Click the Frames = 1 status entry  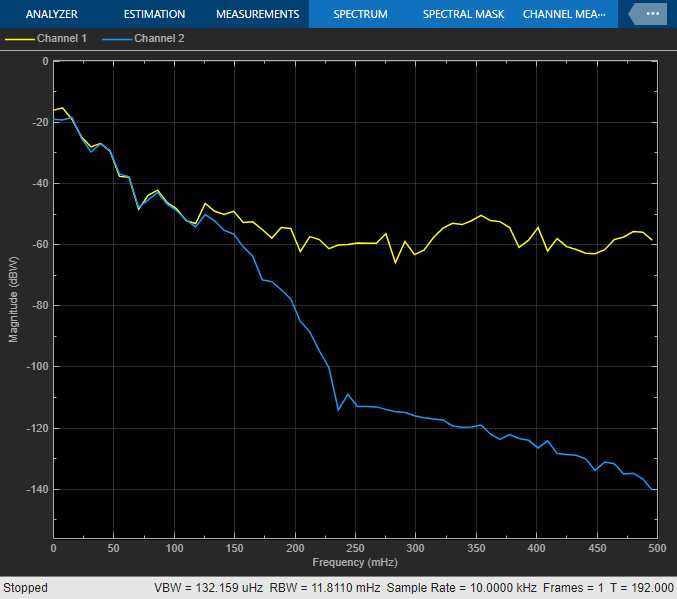(573, 588)
